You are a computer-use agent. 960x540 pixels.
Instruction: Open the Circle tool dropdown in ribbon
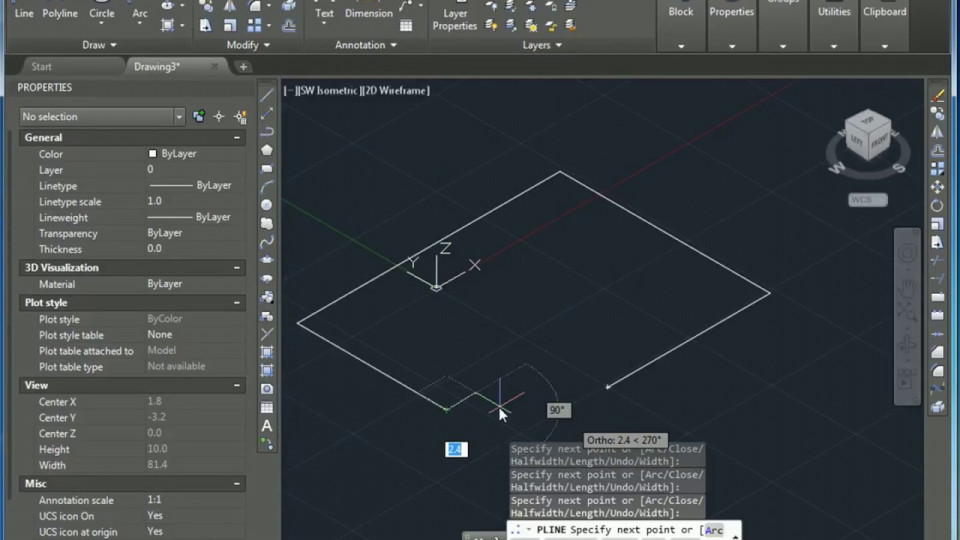point(101,24)
